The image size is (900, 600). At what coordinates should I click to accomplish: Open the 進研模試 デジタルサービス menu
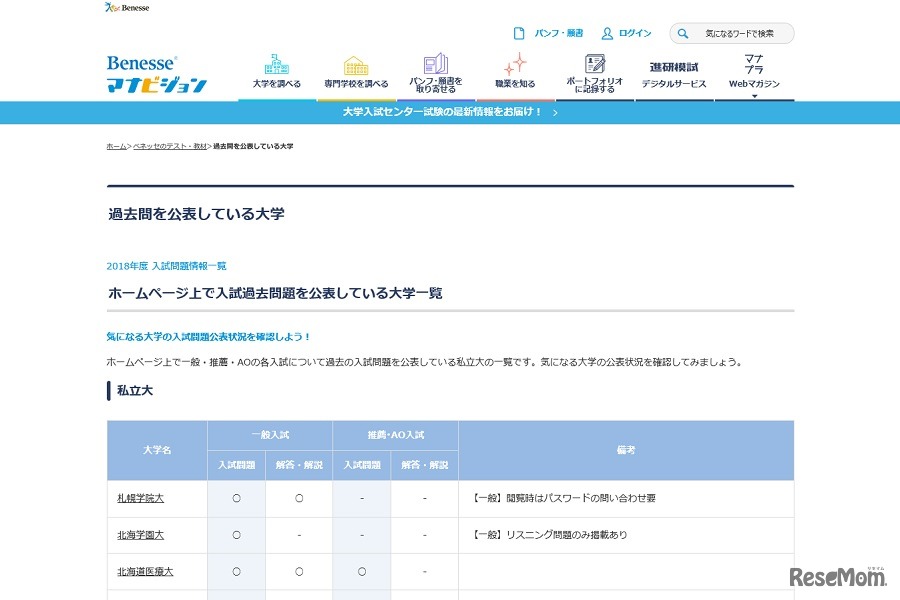coord(674,75)
